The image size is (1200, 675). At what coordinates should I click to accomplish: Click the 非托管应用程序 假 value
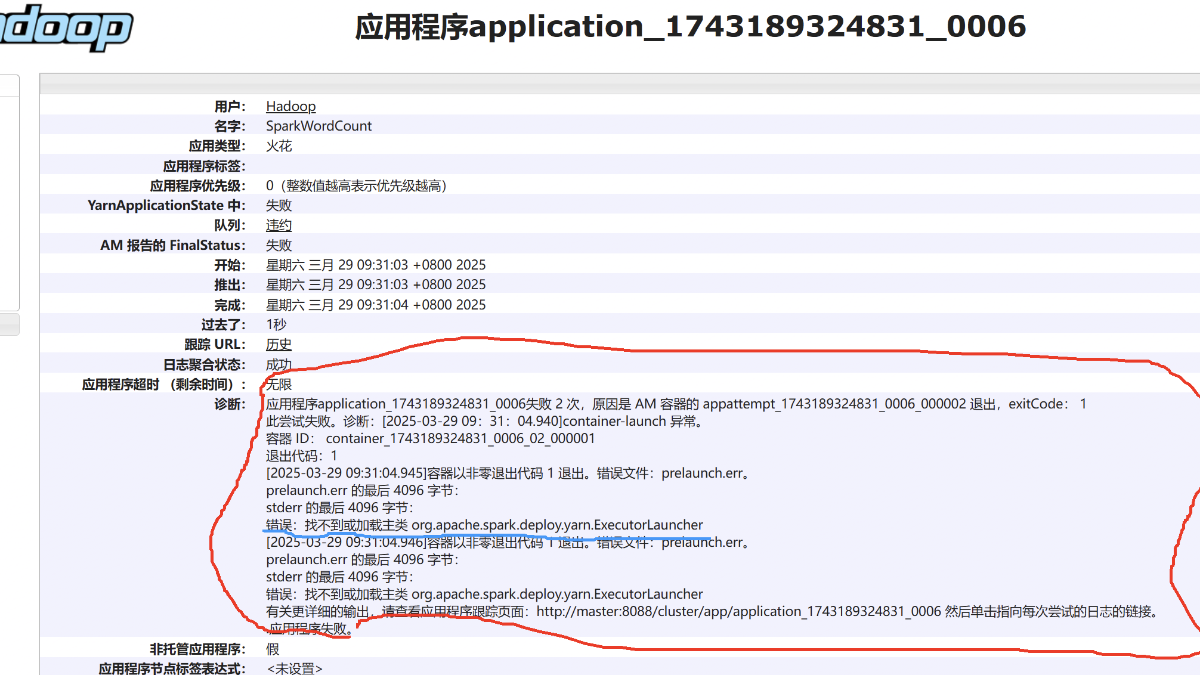click(272, 649)
